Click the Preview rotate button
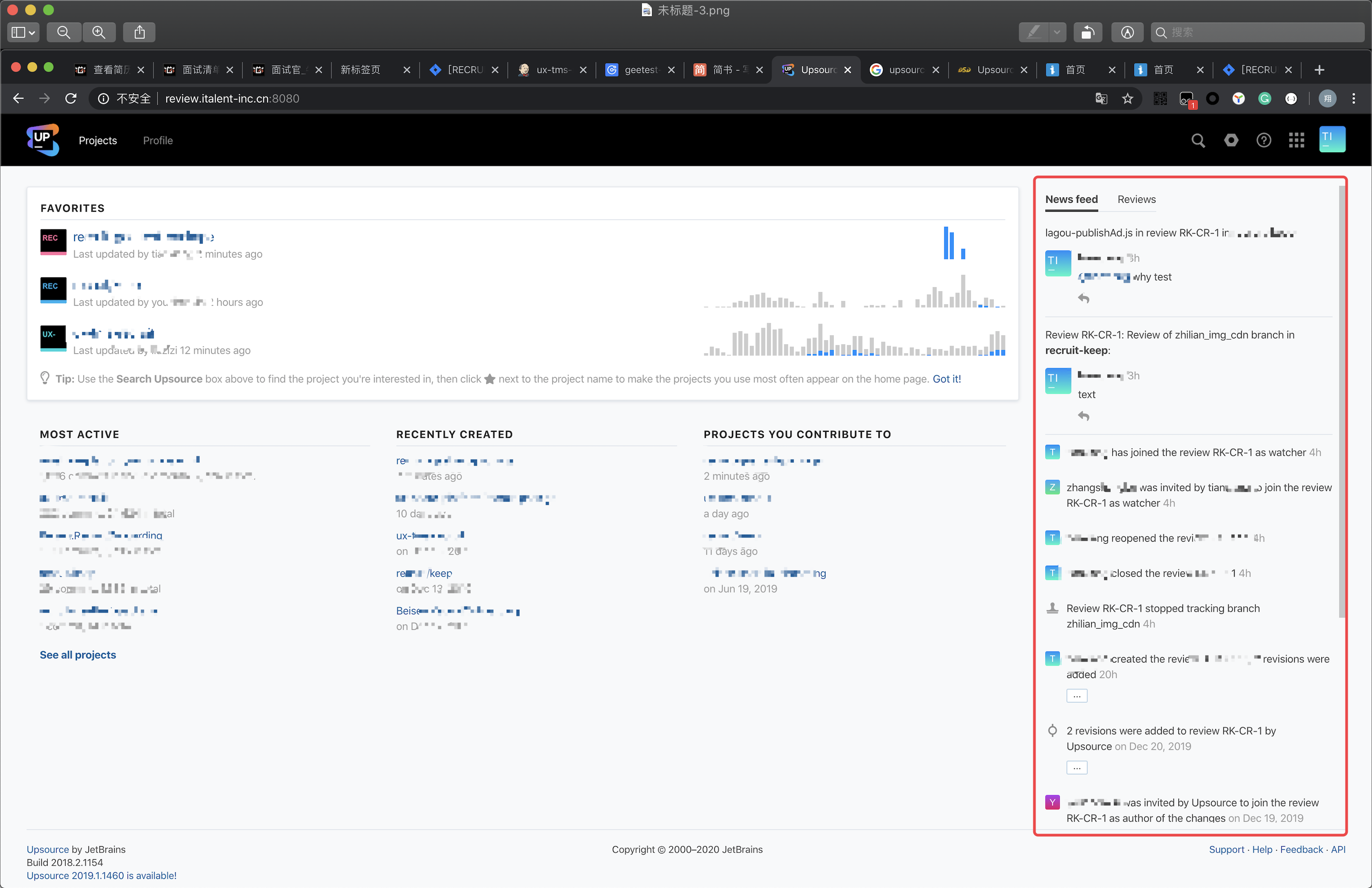The width and height of the screenshot is (1372, 888). 1087,32
